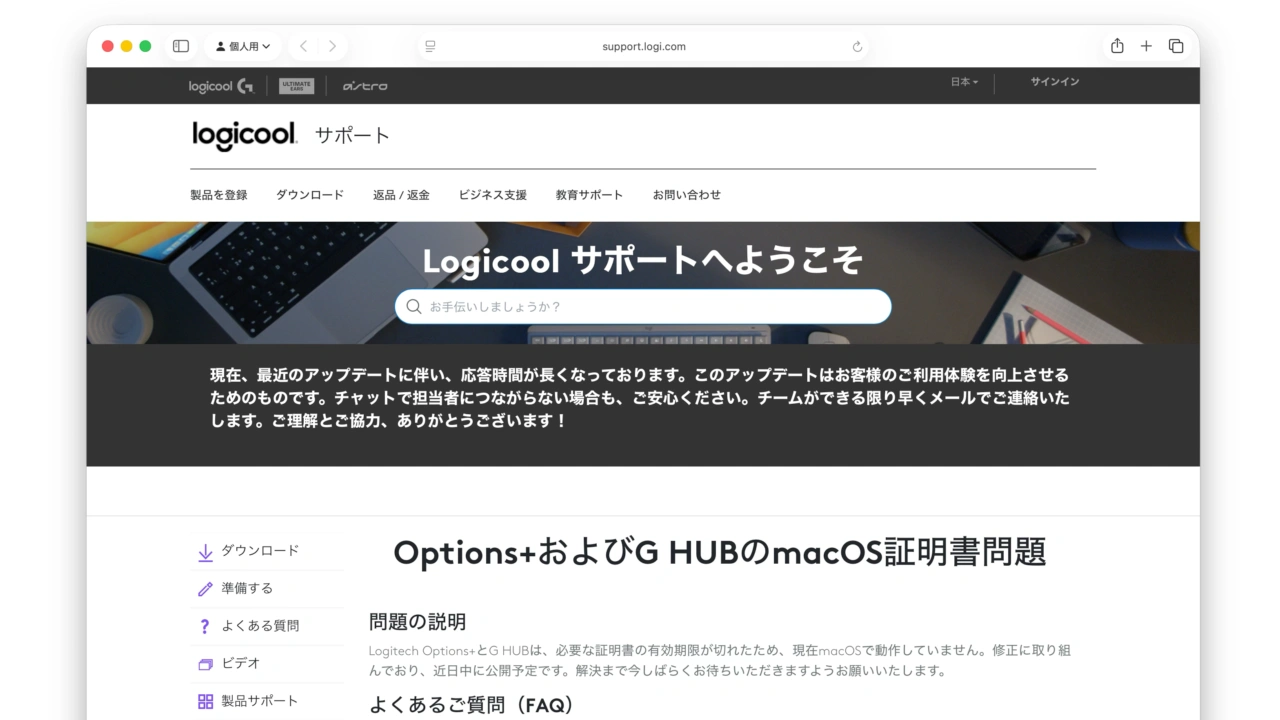Select the ダウンロード download icon in sidebar

pos(203,549)
